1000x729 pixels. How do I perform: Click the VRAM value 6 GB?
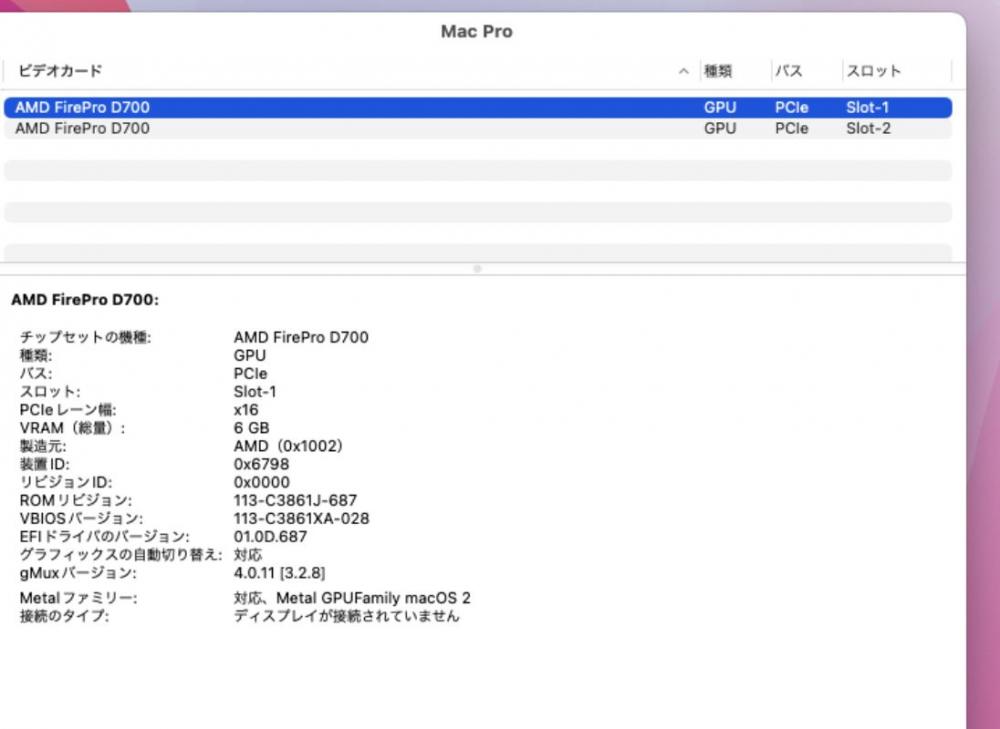(x=251, y=427)
